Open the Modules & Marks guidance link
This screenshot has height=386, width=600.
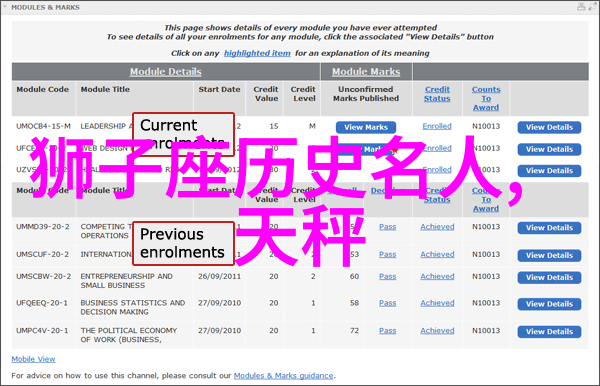284,376
